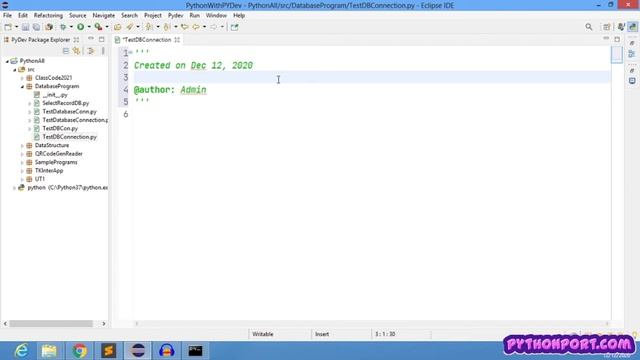Open the Run configurations dropdown arrow

pyautogui.click(x=89, y=27)
